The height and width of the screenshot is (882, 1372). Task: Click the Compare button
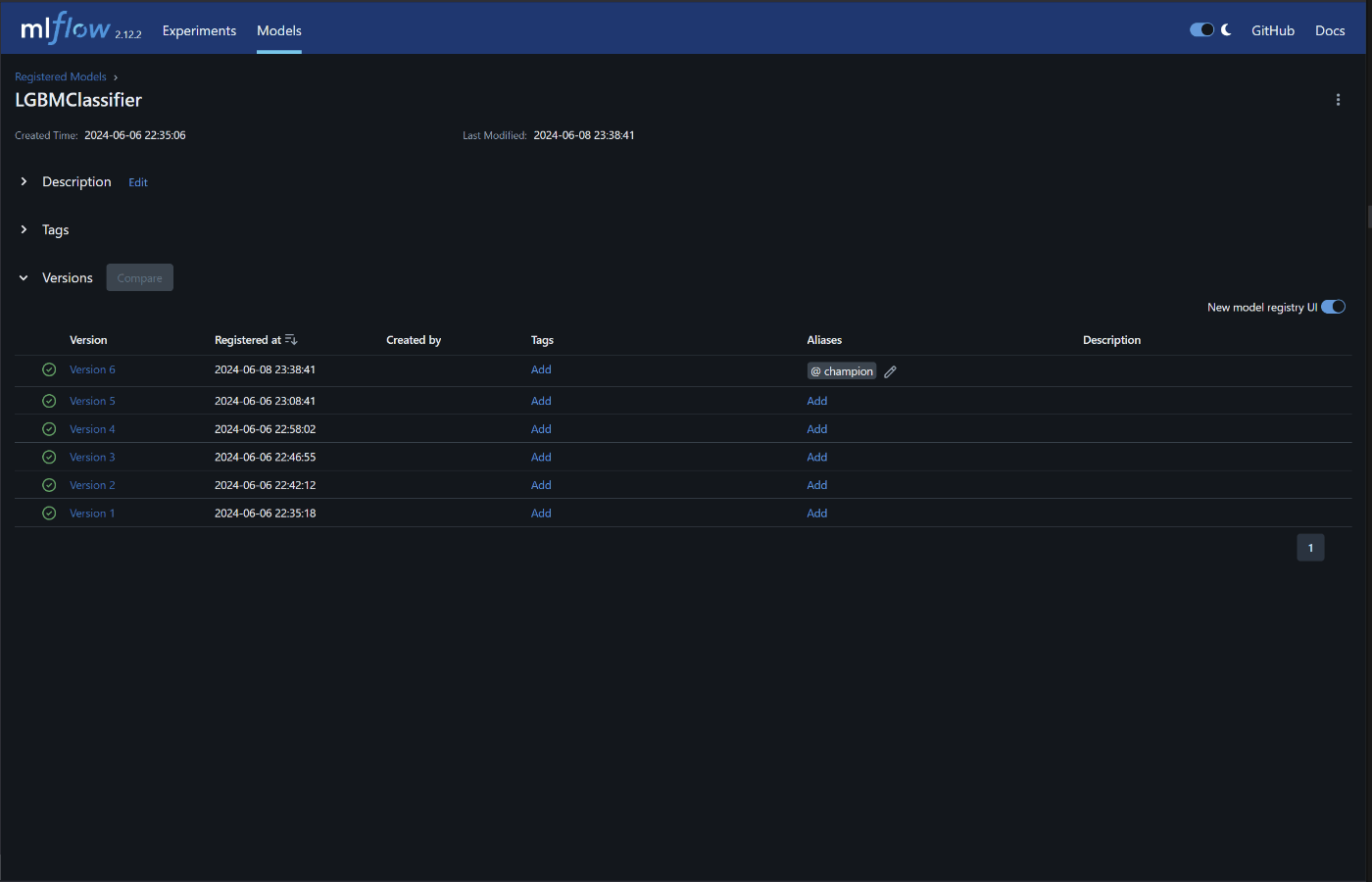tap(140, 277)
